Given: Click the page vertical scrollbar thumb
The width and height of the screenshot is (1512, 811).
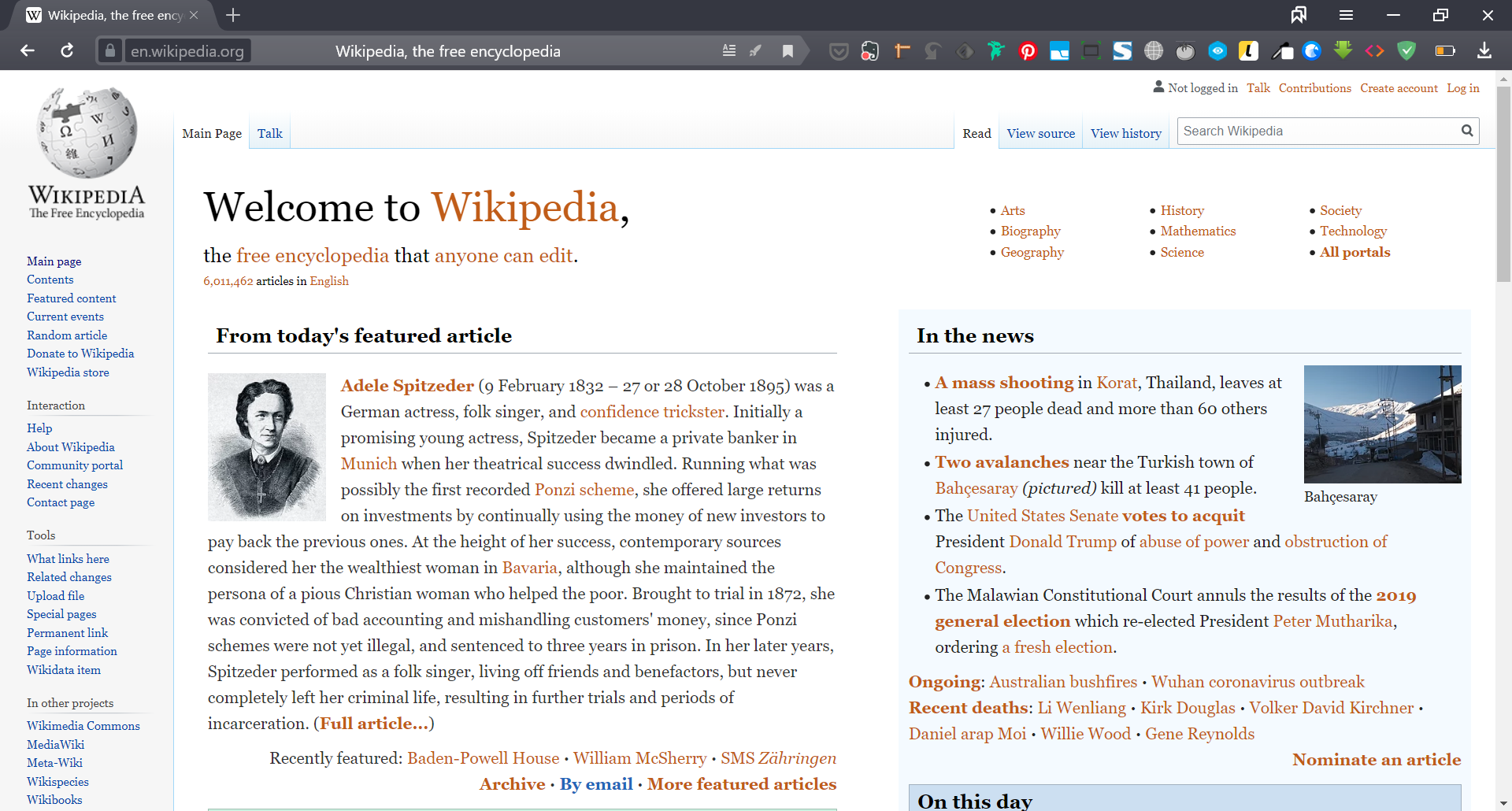Looking at the screenshot, I should click(x=1503, y=183).
